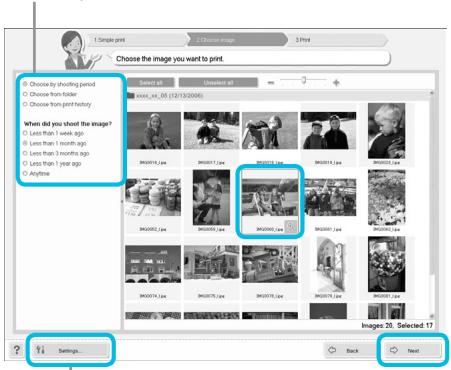Click the magnifier icon on the highlighted beach photo

[291, 226]
